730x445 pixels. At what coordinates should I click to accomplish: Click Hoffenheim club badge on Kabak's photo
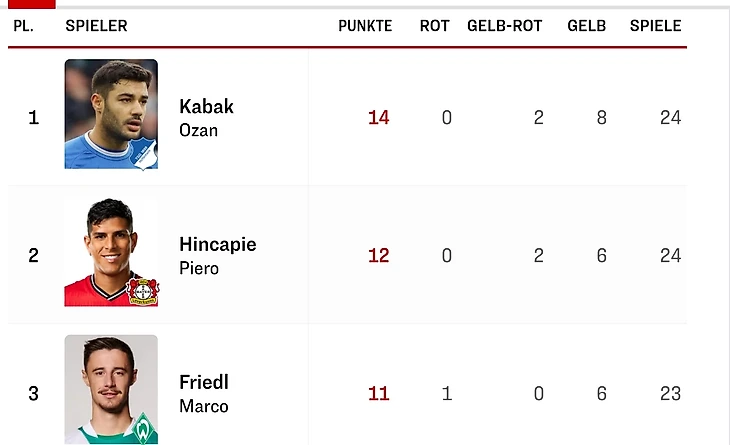[143, 153]
